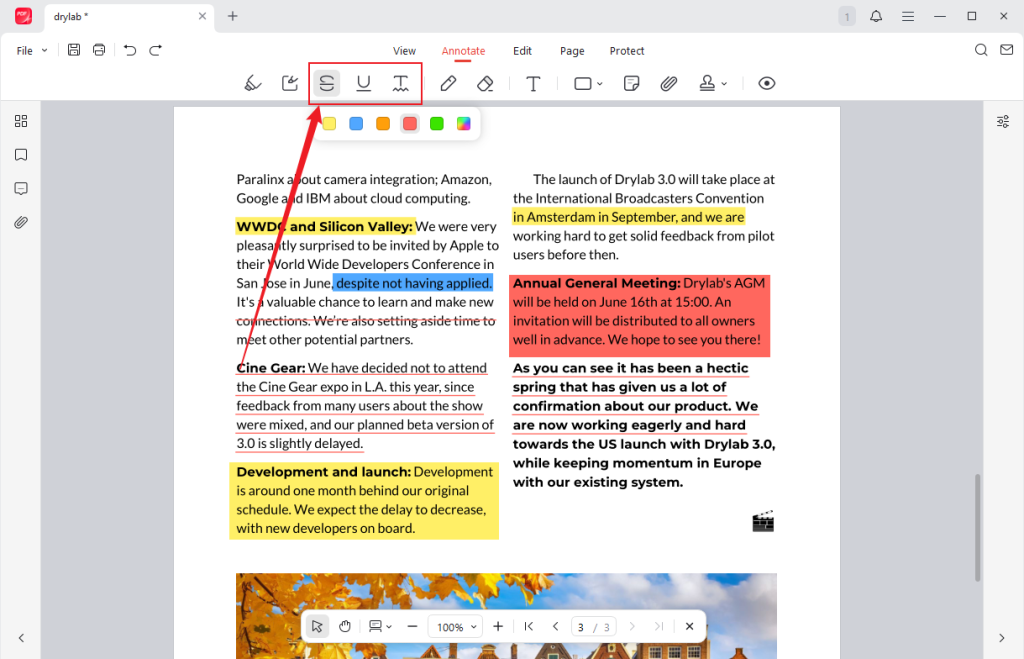1024x659 pixels.
Task: Open the Page menu
Action: point(572,51)
